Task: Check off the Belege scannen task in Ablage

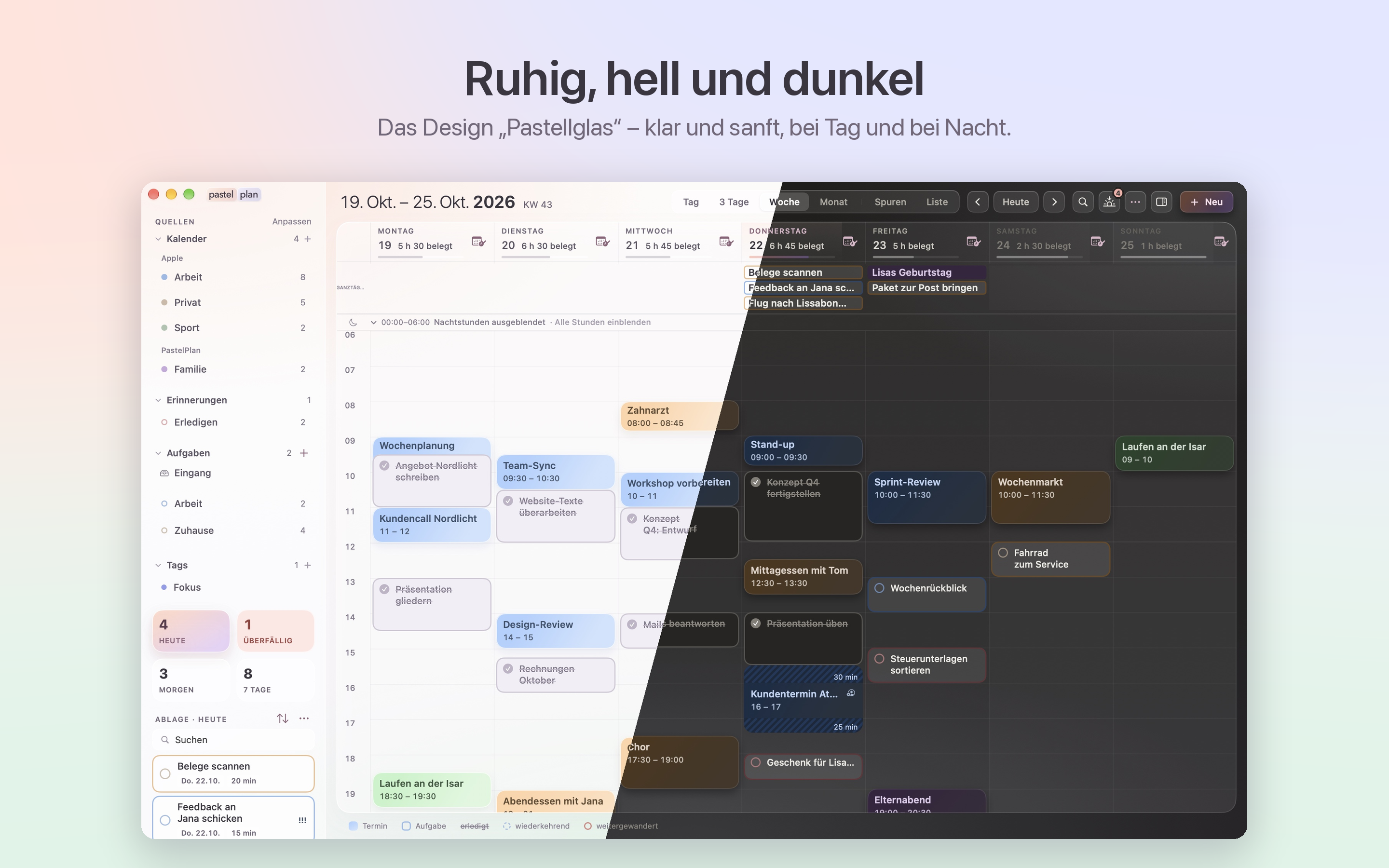Action: point(165,773)
